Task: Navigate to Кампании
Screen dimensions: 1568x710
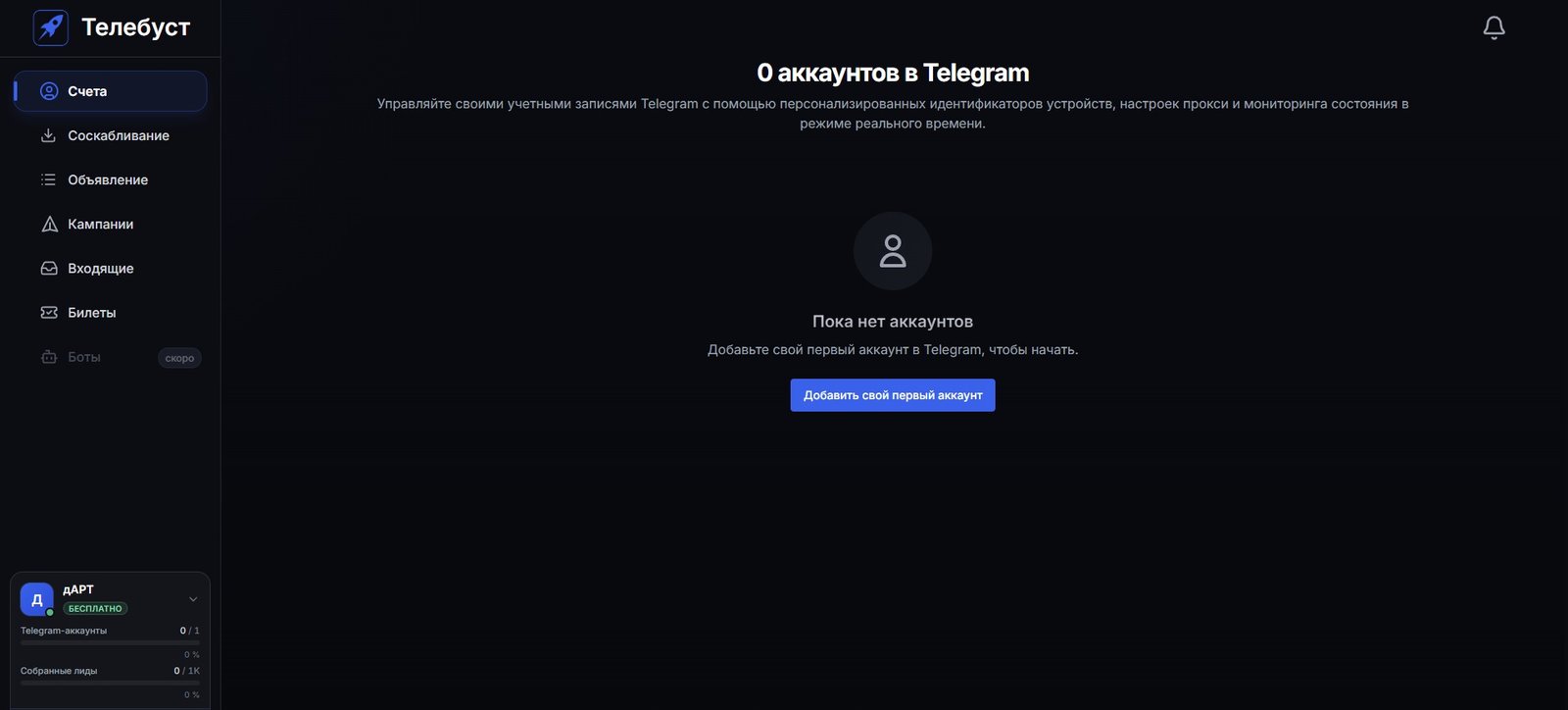Action: pyautogui.click(x=110, y=225)
